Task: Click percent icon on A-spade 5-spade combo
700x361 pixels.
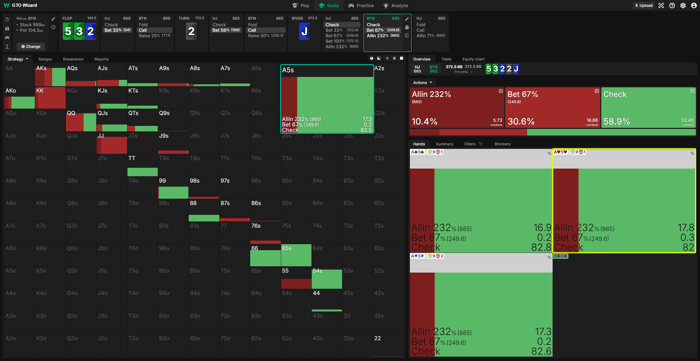Action: 549,153
